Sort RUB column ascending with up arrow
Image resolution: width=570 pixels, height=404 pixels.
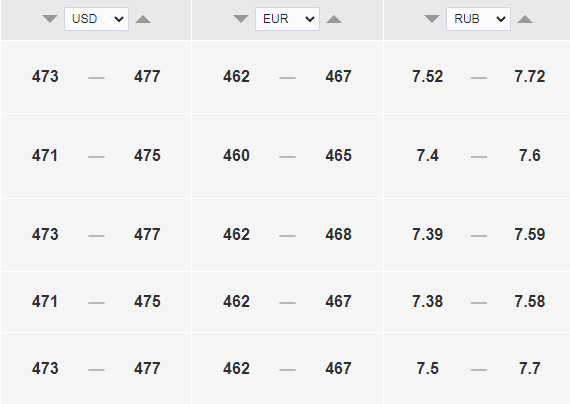[525, 19]
